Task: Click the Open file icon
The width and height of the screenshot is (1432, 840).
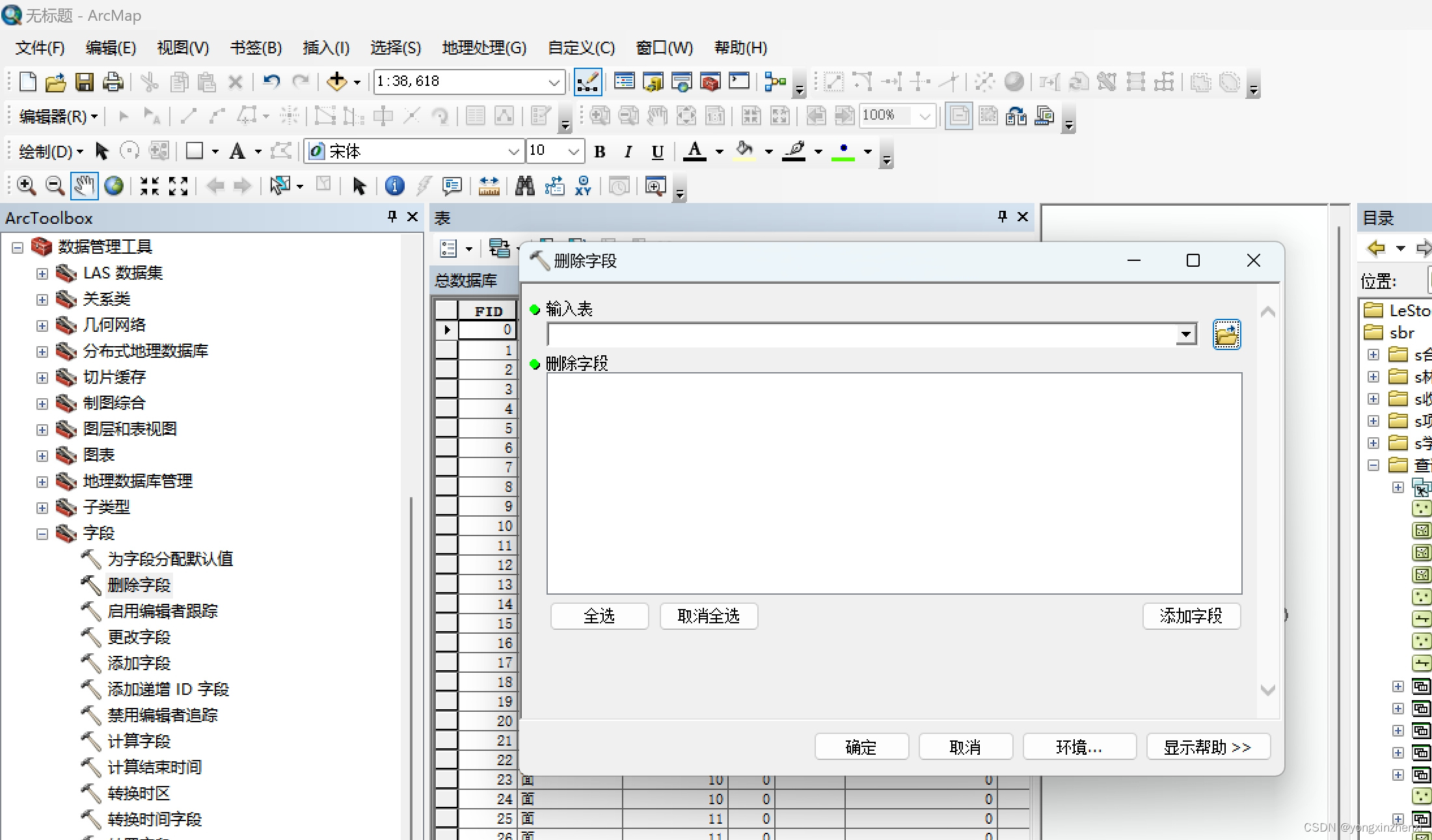Action: click(56, 82)
